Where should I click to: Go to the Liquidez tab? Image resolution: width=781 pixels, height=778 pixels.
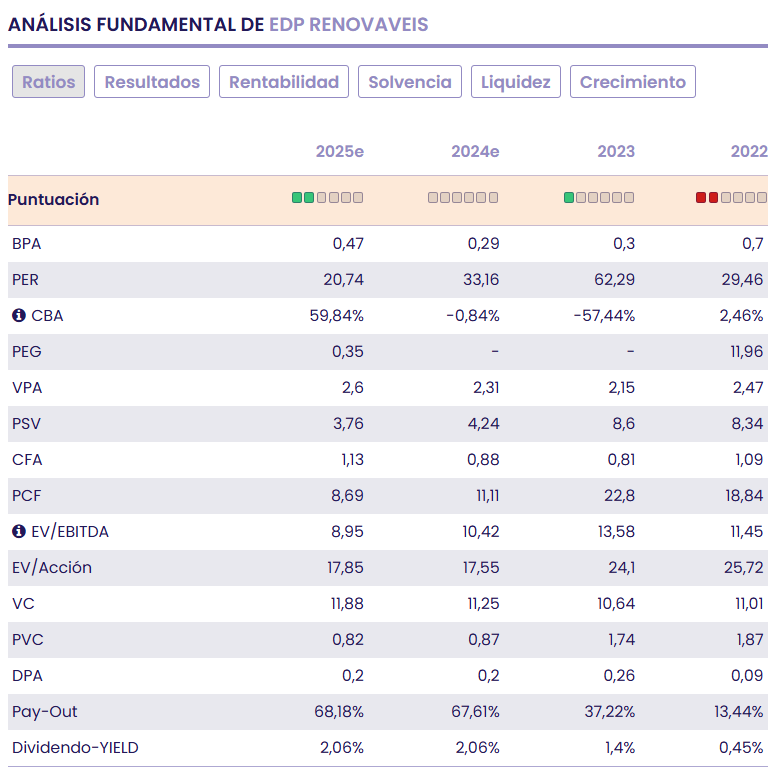click(516, 82)
